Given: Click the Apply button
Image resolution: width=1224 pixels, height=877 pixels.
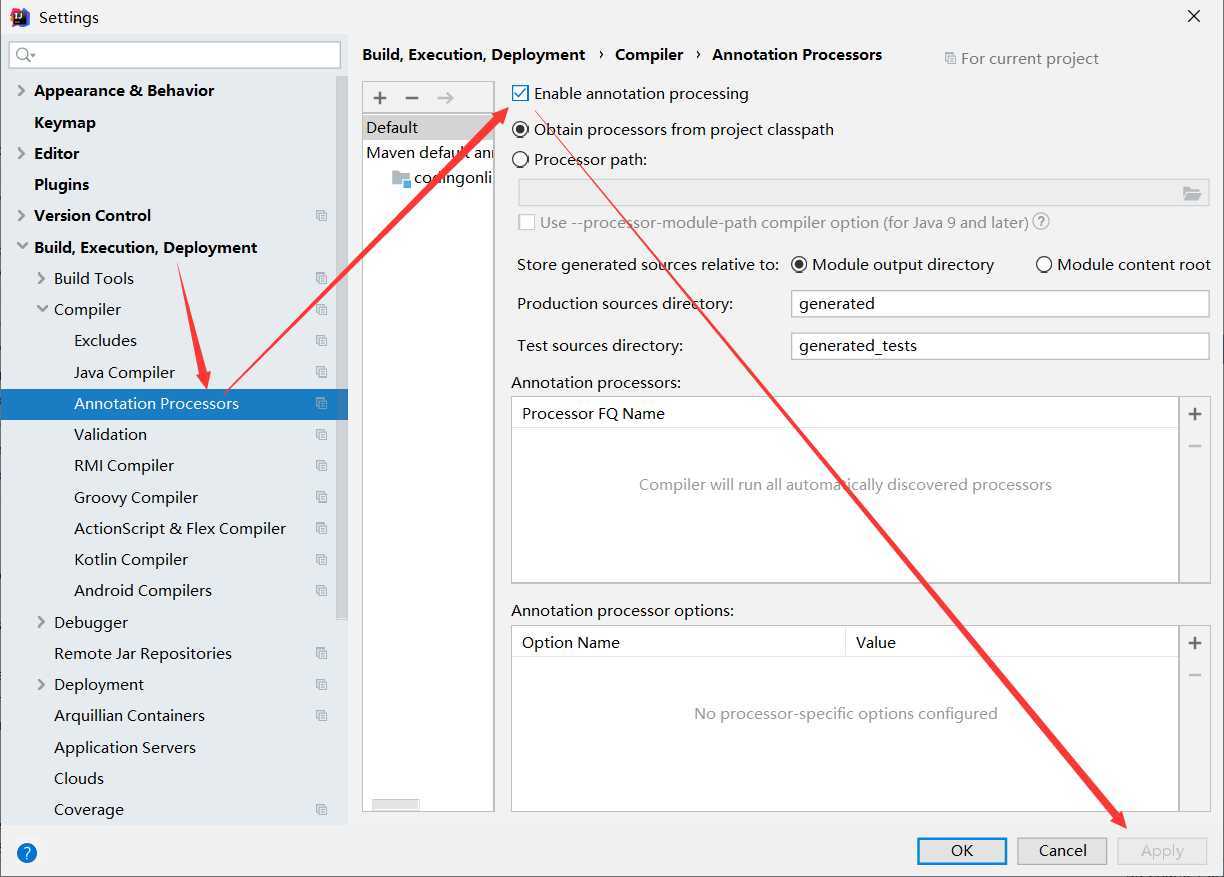Looking at the screenshot, I should (1162, 851).
